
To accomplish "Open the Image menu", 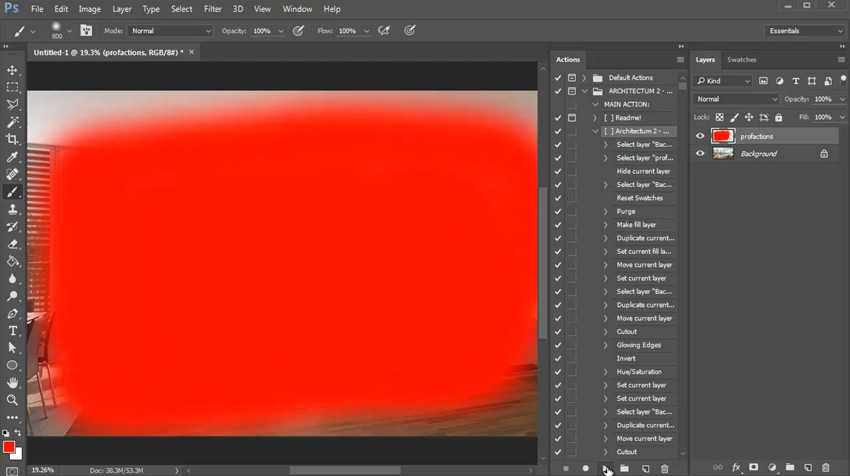I will (x=89, y=9).
